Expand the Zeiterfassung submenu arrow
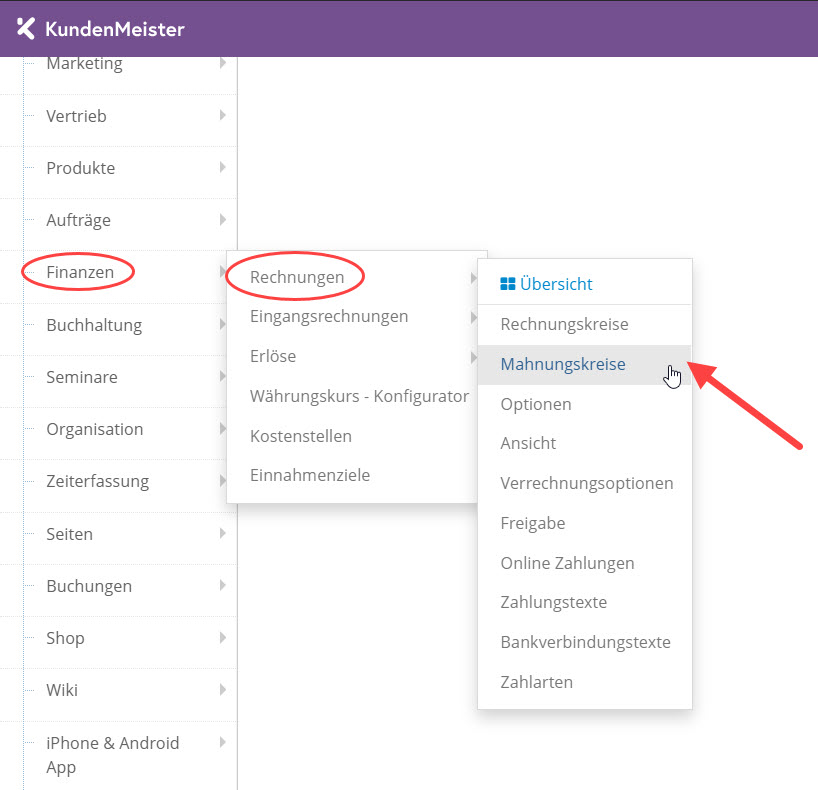818x790 pixels. (x=223, y=481)
